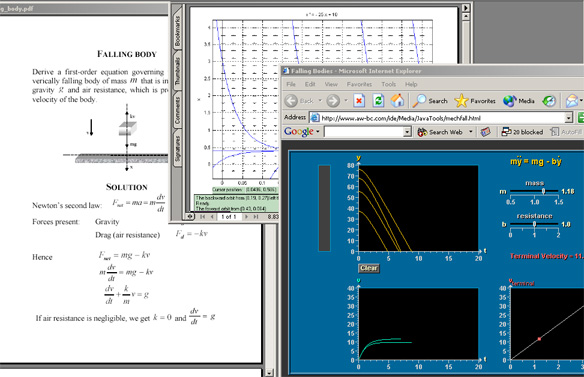Click the 'mÿ = mg - bẏ' equation label
Image resolution: width=584 pixels, height=377 pixels.
(x=536, y=161)
